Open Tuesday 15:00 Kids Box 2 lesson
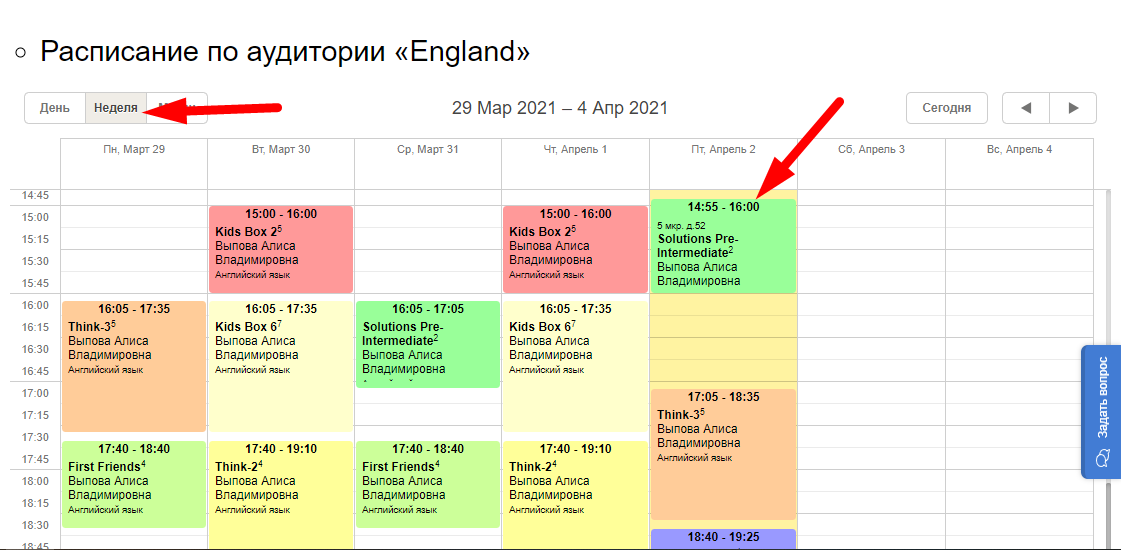 tap(281, 249)
